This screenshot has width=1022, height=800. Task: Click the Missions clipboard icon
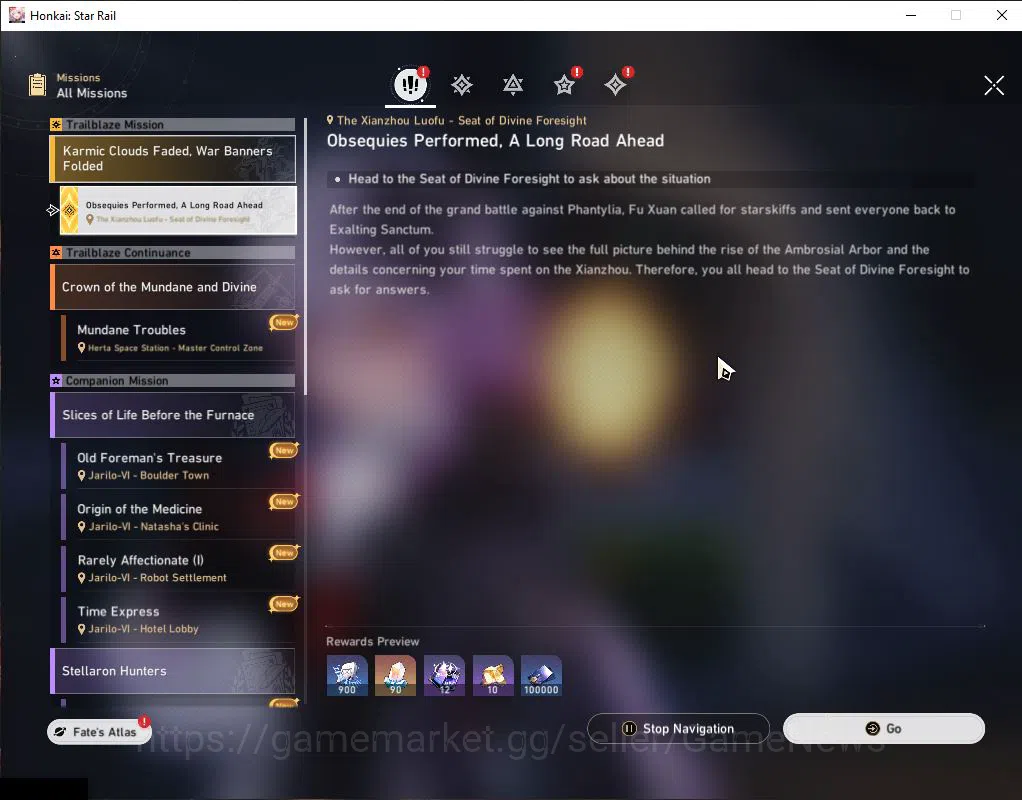coord(38,85)
